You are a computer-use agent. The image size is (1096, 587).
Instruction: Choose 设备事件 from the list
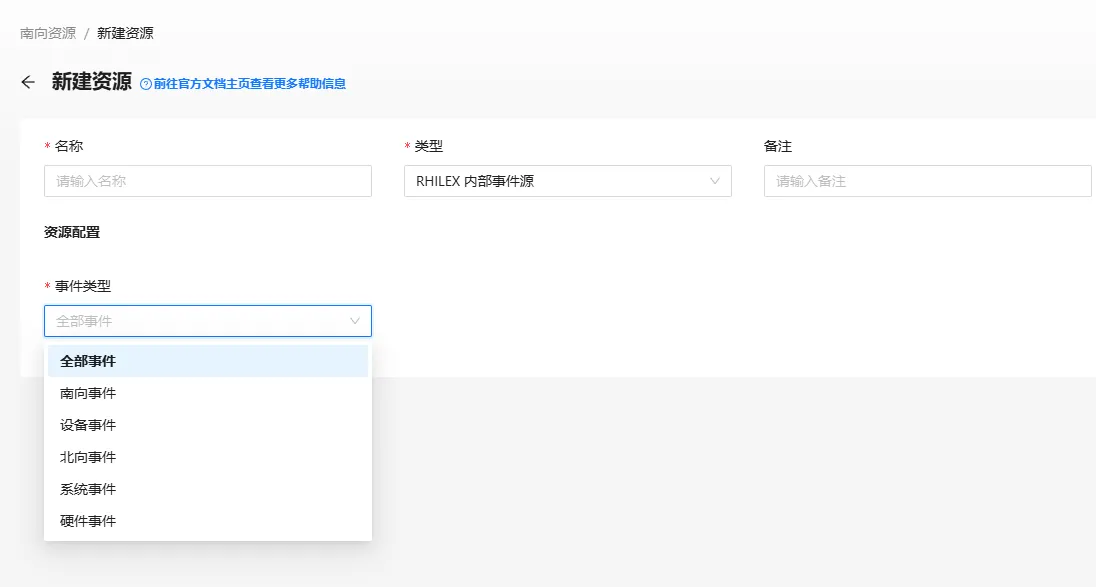(x=208, y=425)
